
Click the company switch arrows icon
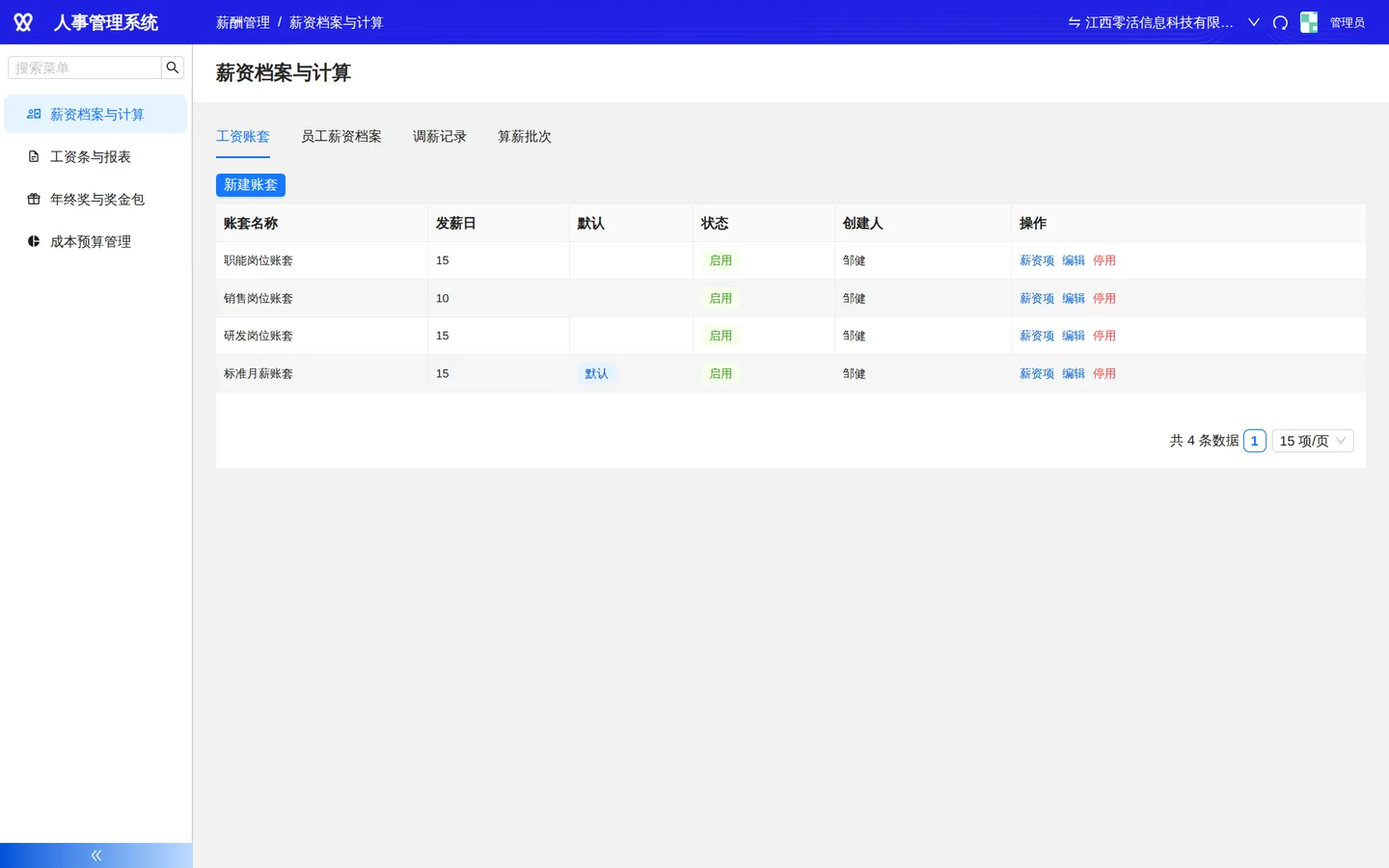1074,22
